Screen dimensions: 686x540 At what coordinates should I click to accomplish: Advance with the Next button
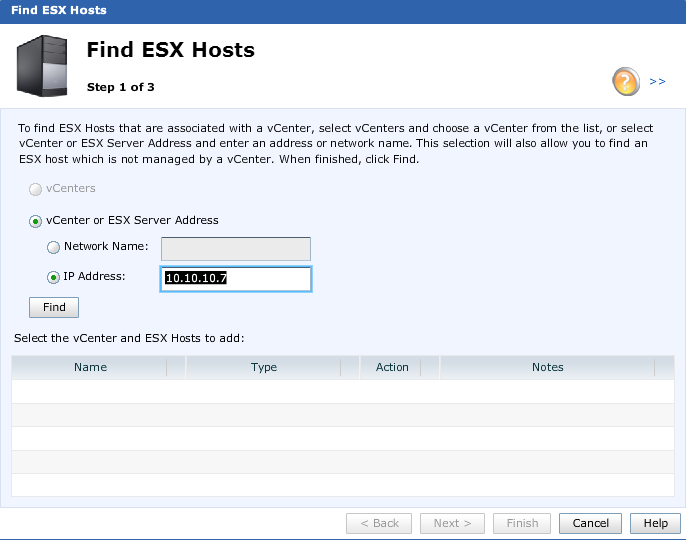(452, 523)
